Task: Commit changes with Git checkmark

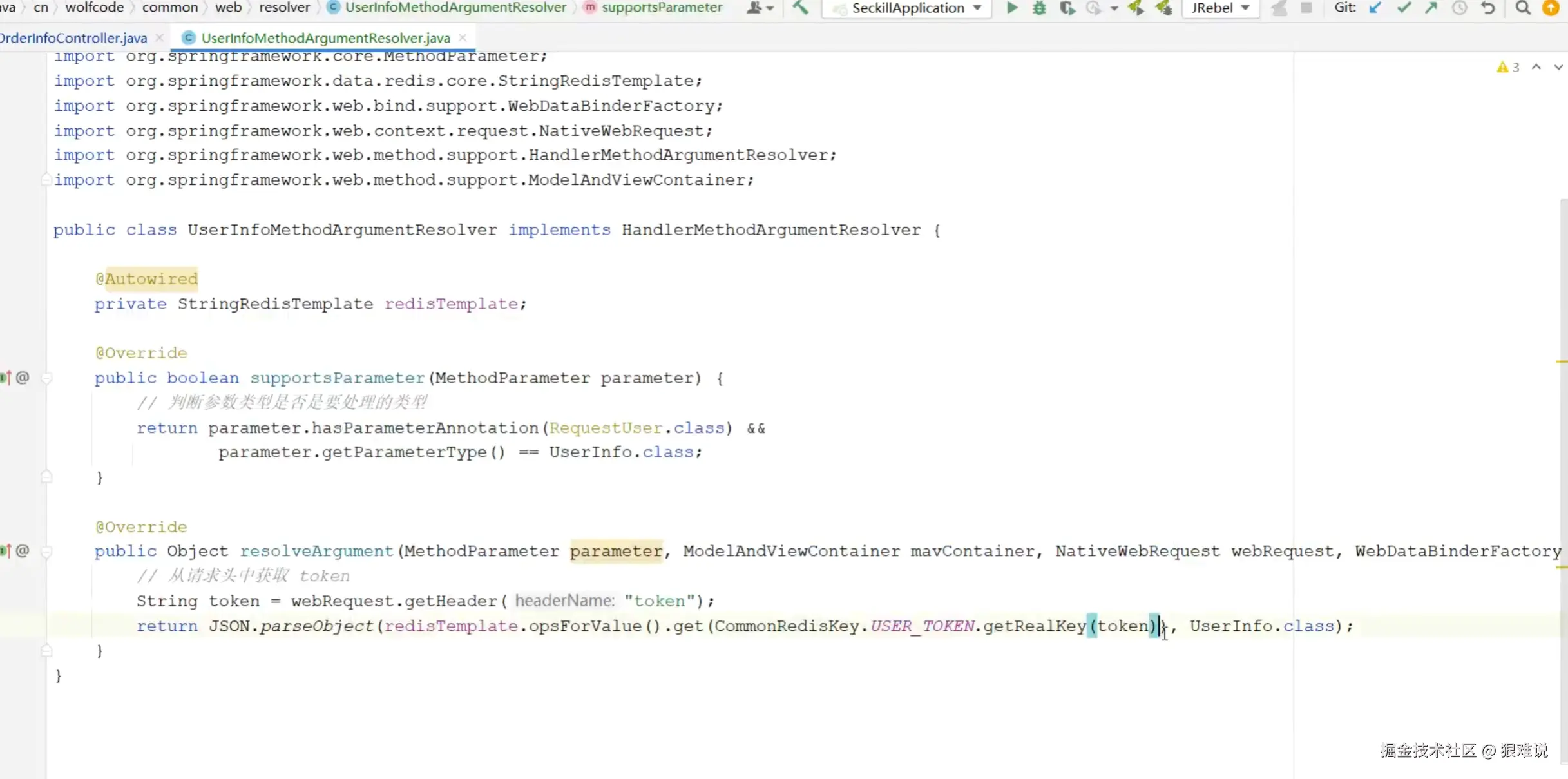Action: pos(1403,8)
